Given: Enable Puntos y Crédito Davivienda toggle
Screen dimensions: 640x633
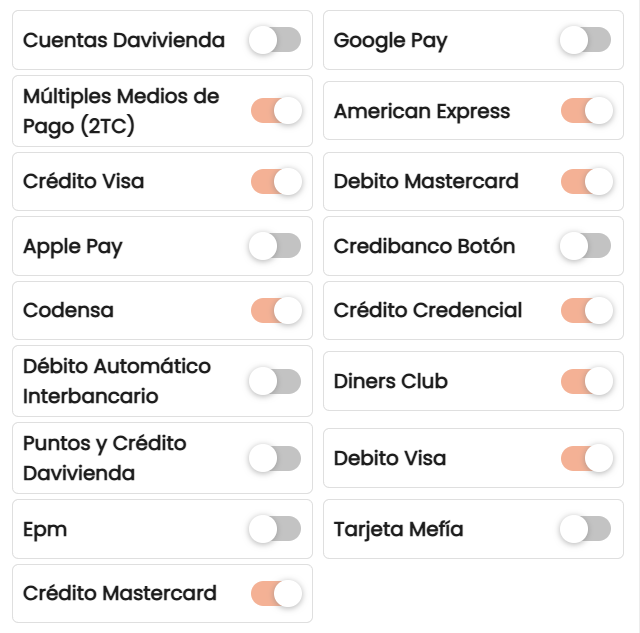Looking at the screenshot, I should click(275, 458).
